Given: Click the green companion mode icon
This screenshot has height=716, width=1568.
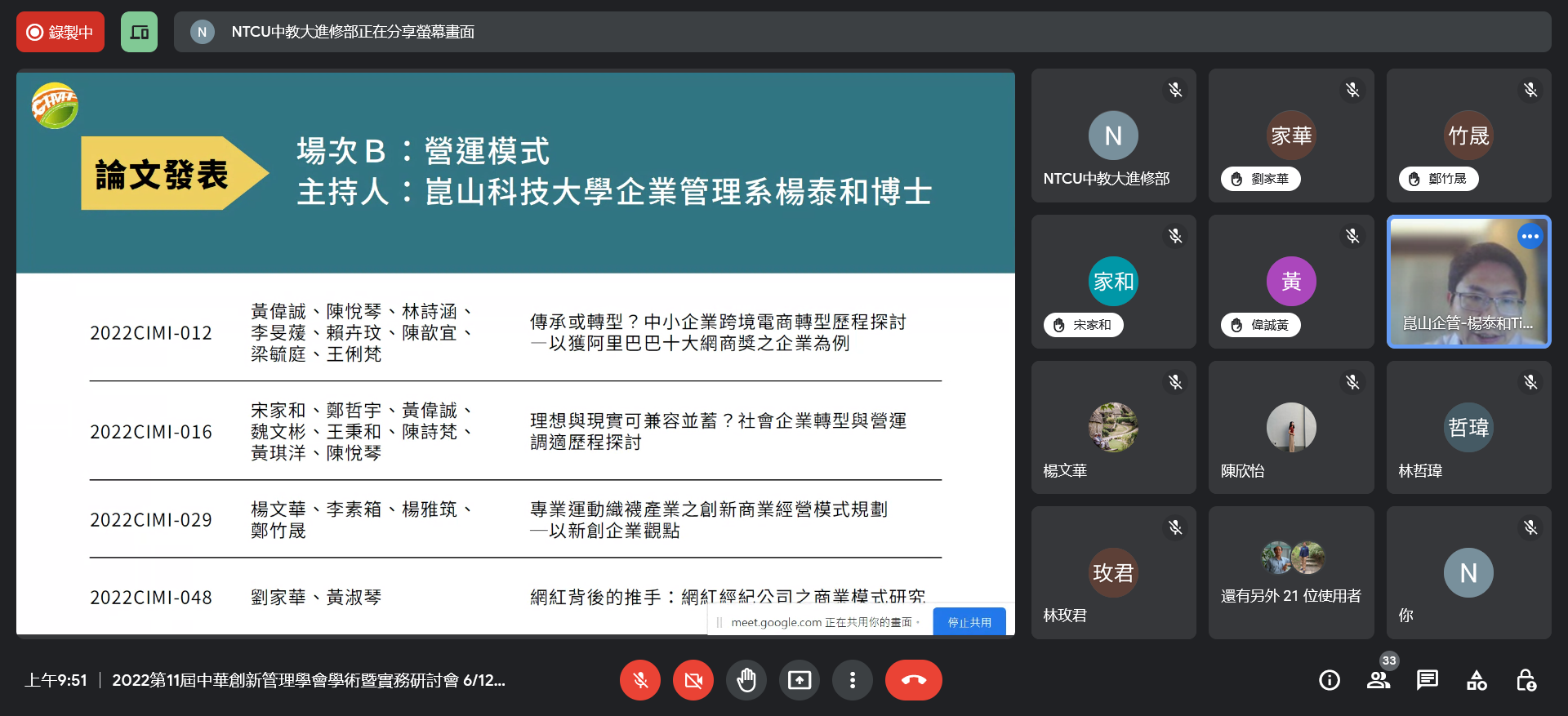Looking at the screenshot, I should 139,32.
